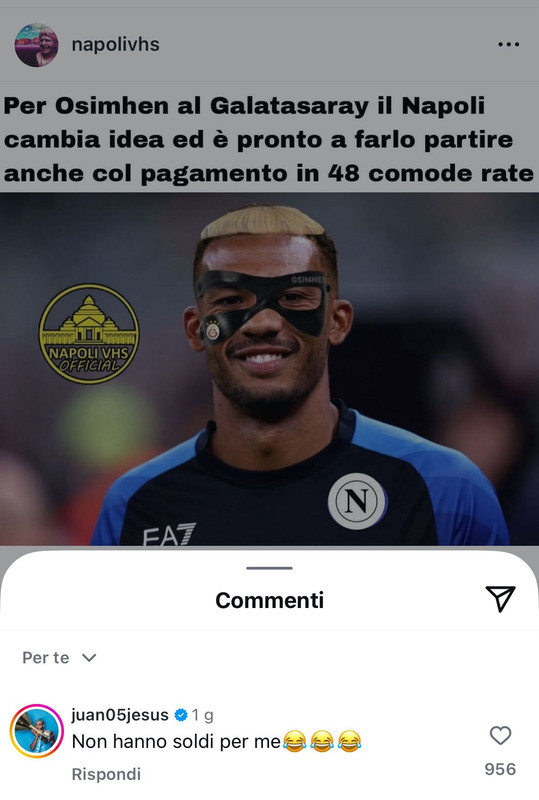The image size is (539, 800).
Task: Reply via Rispondi under the comment
Action: tap(106, 774)
